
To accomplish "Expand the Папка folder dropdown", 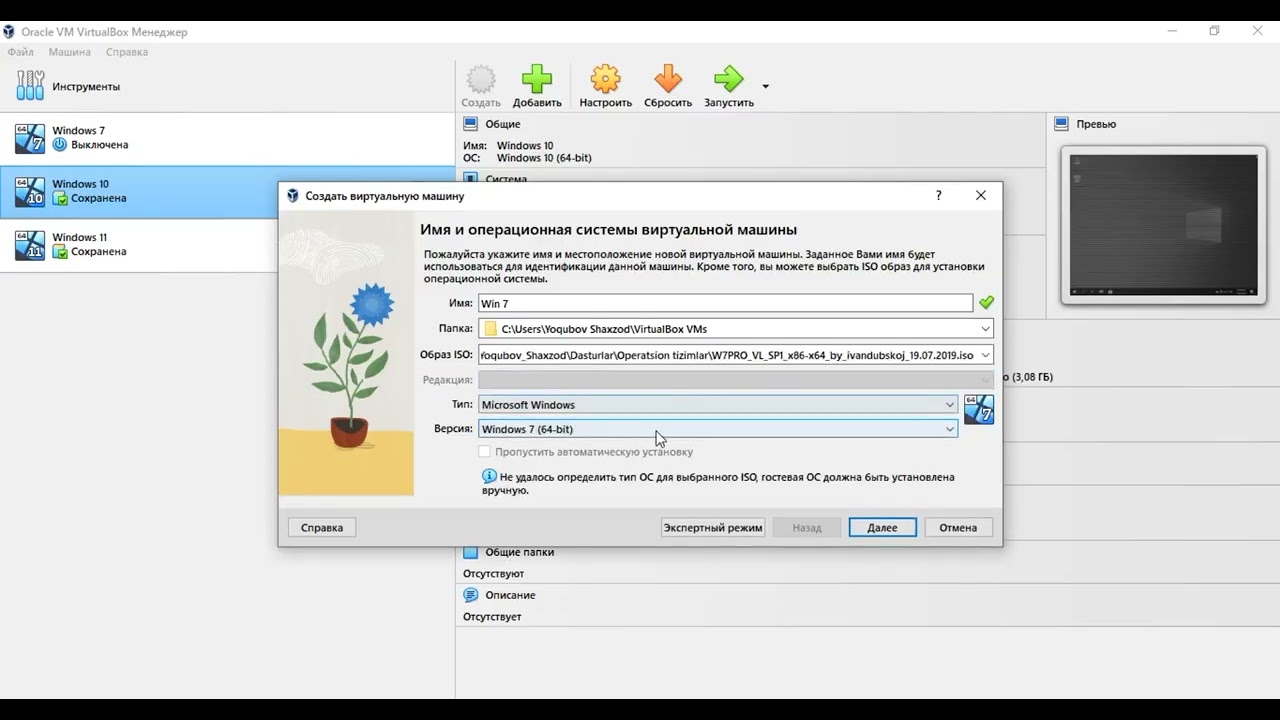I will (x=985, y=329).
